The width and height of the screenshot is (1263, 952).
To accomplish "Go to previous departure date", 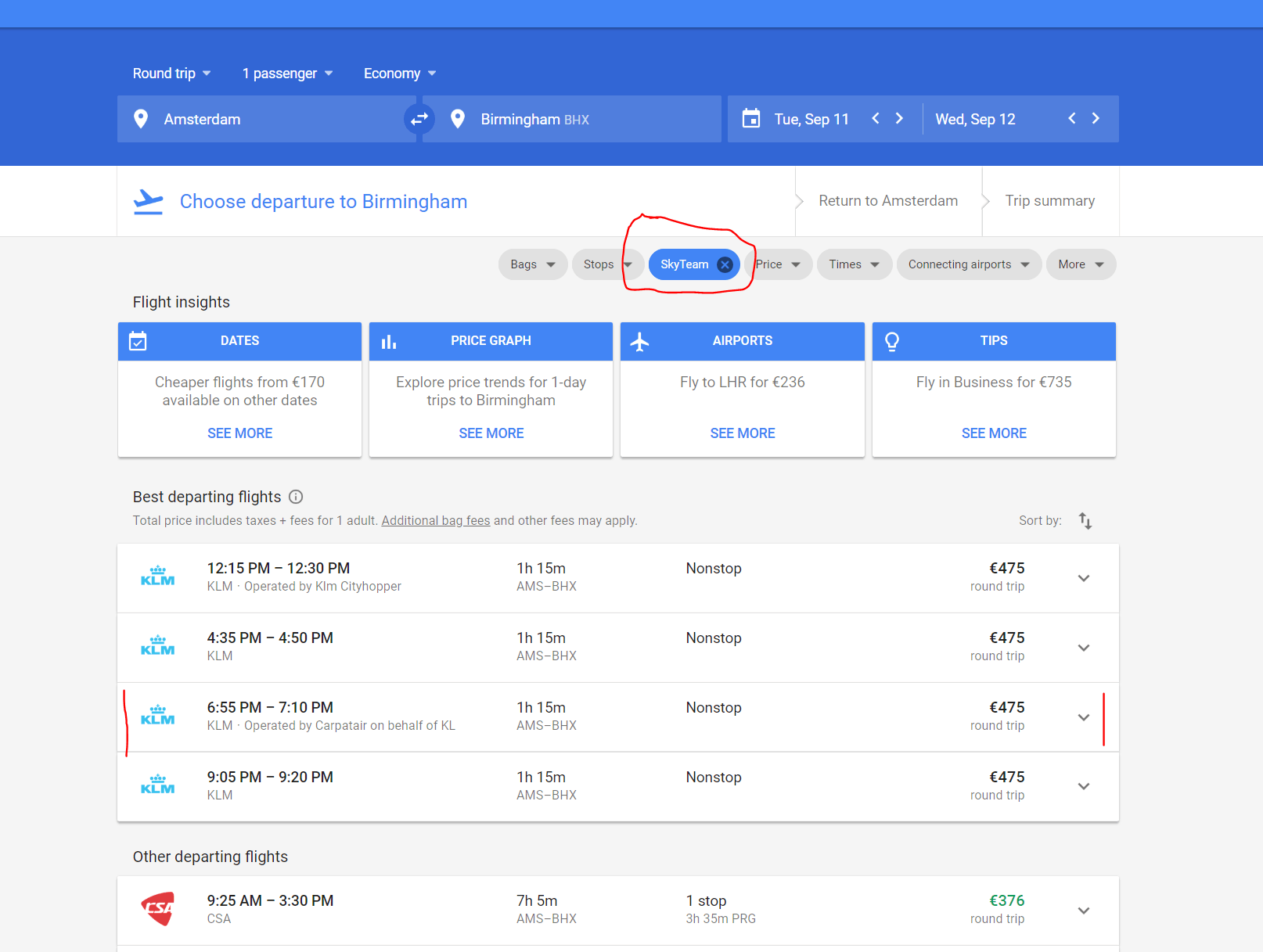I will click(x=876, y=119).
